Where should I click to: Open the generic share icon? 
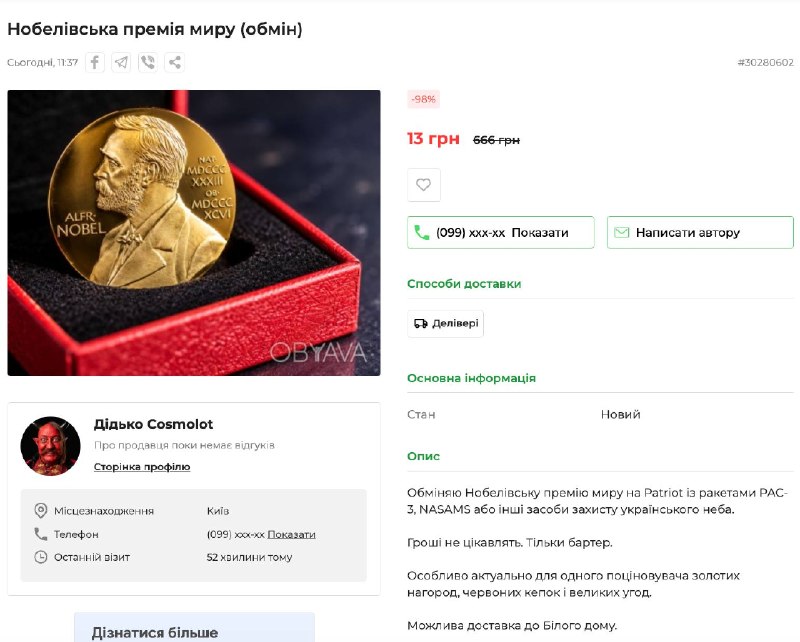[x=174, y=62]
